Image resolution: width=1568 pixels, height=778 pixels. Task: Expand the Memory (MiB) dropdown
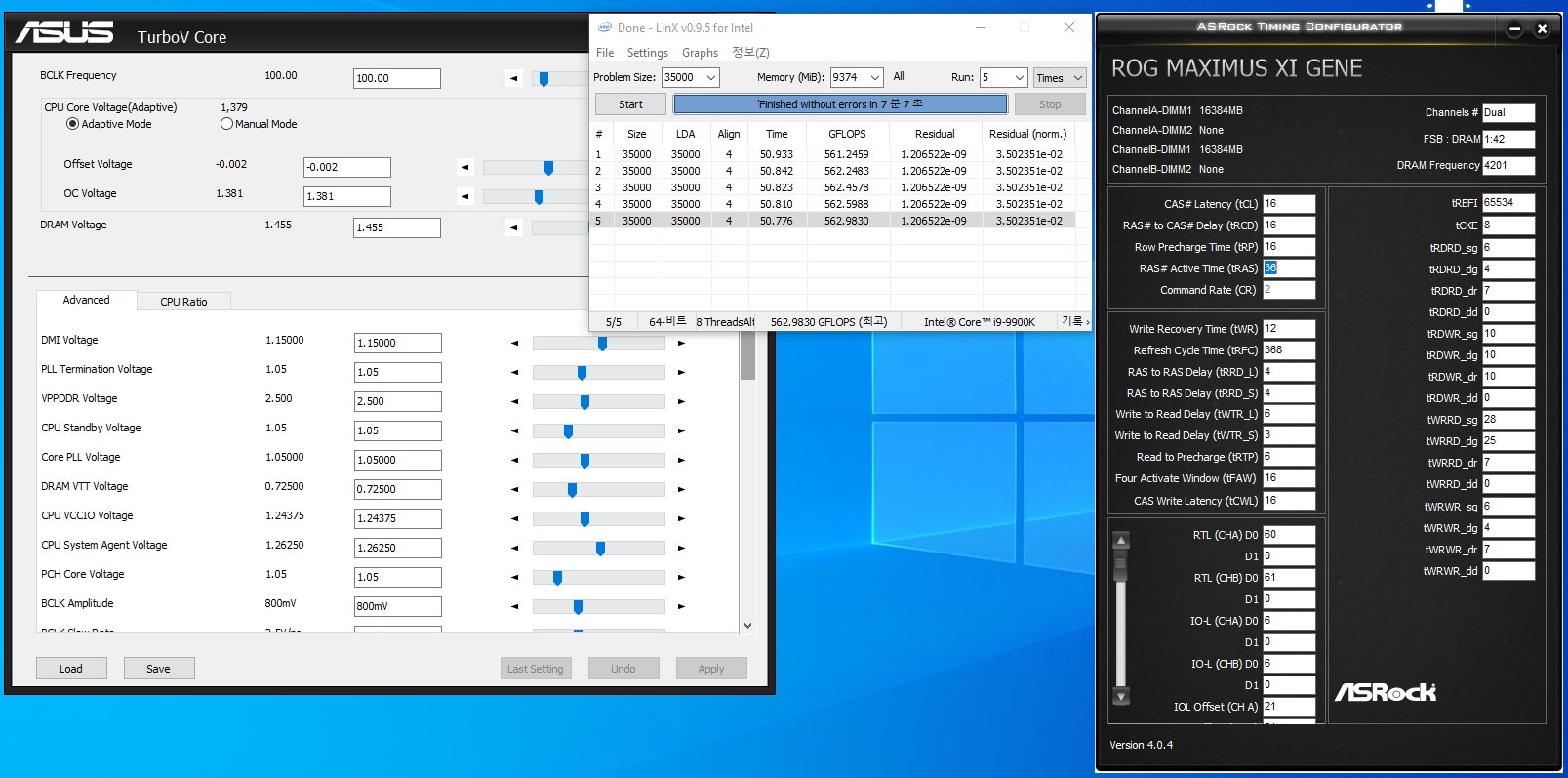tap(874, 78)
